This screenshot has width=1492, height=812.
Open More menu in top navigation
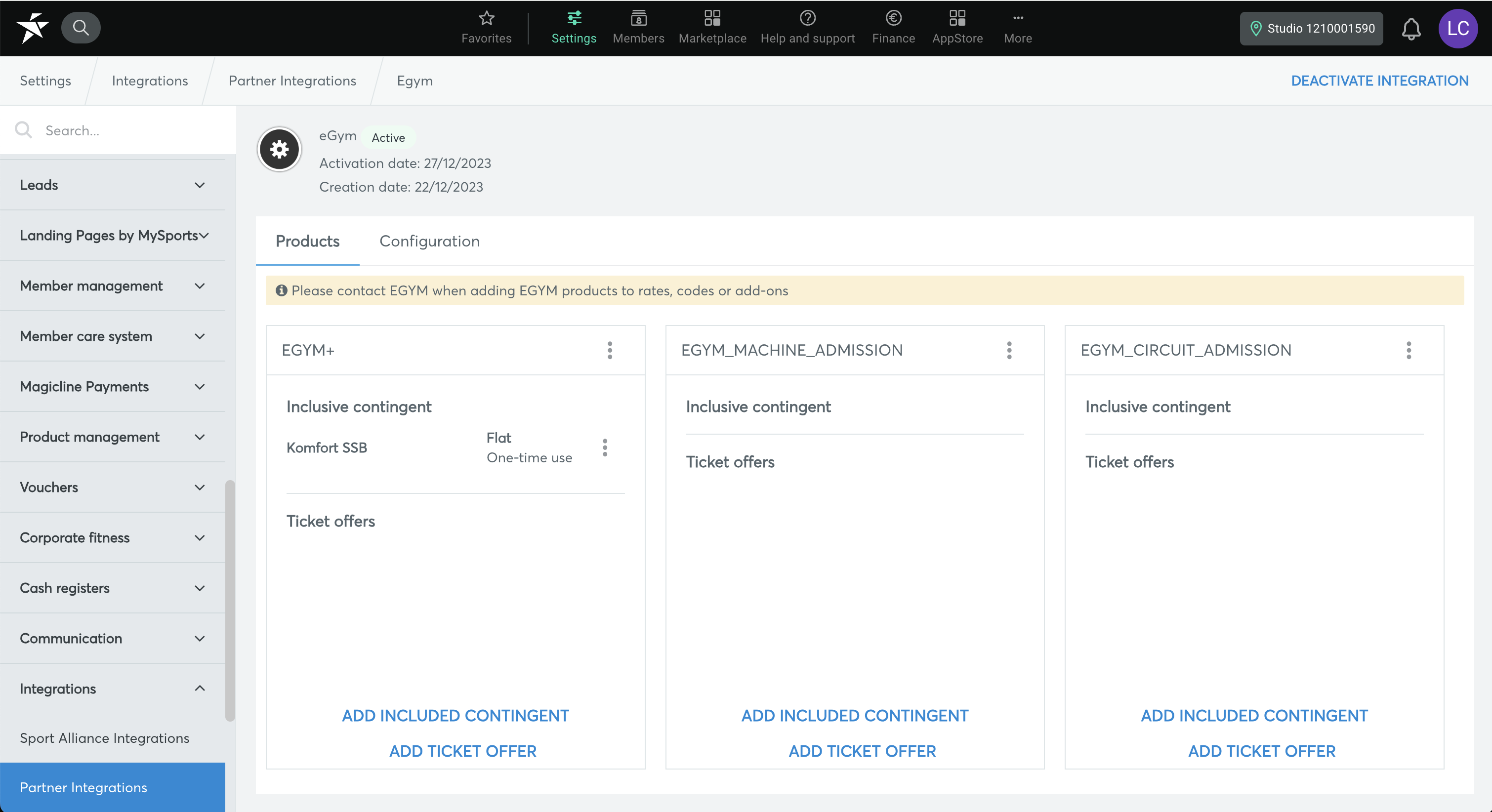[x=1018, y=27]
